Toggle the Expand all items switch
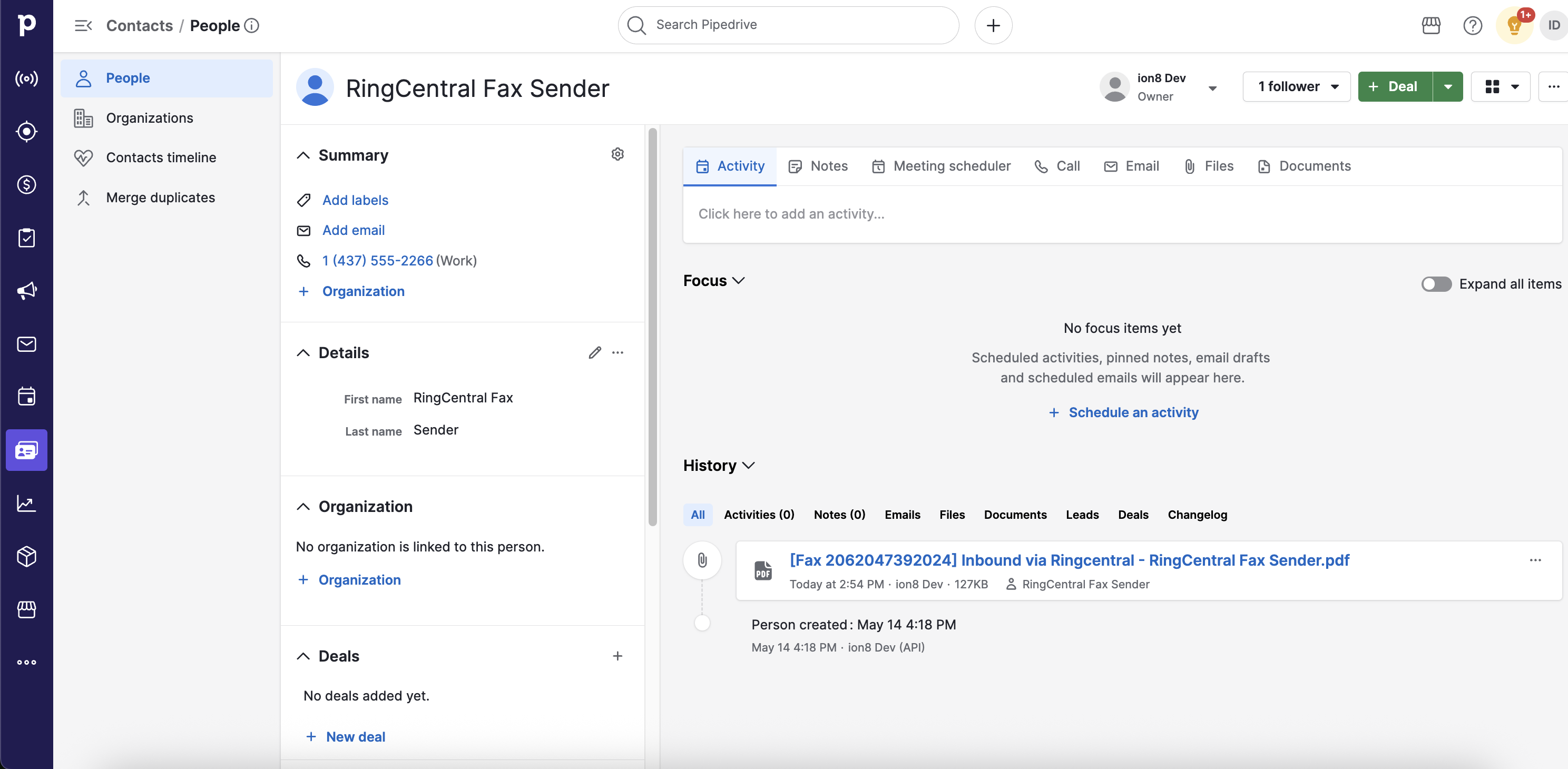The height and width of the screenshot is (769, 1568). click(x=1435, y=284)
